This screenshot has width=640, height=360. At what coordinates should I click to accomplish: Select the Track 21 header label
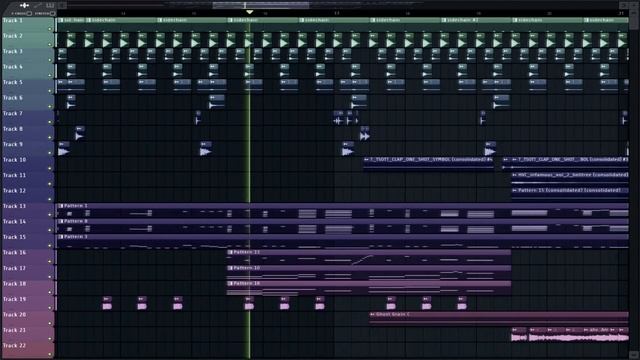(x=14, y=330)
